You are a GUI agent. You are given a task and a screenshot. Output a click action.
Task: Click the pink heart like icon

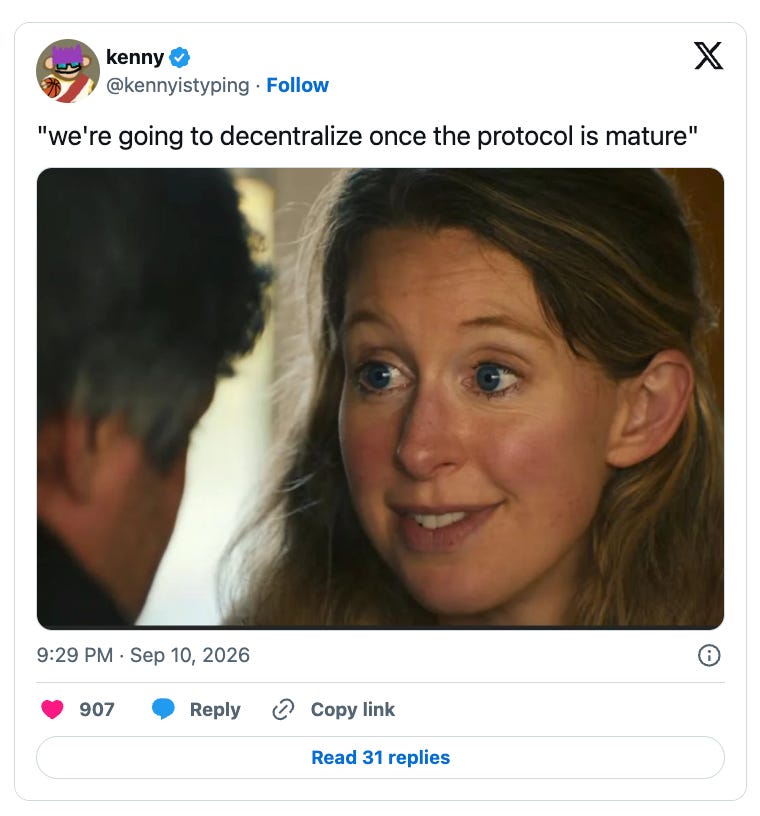click(52, 709)
